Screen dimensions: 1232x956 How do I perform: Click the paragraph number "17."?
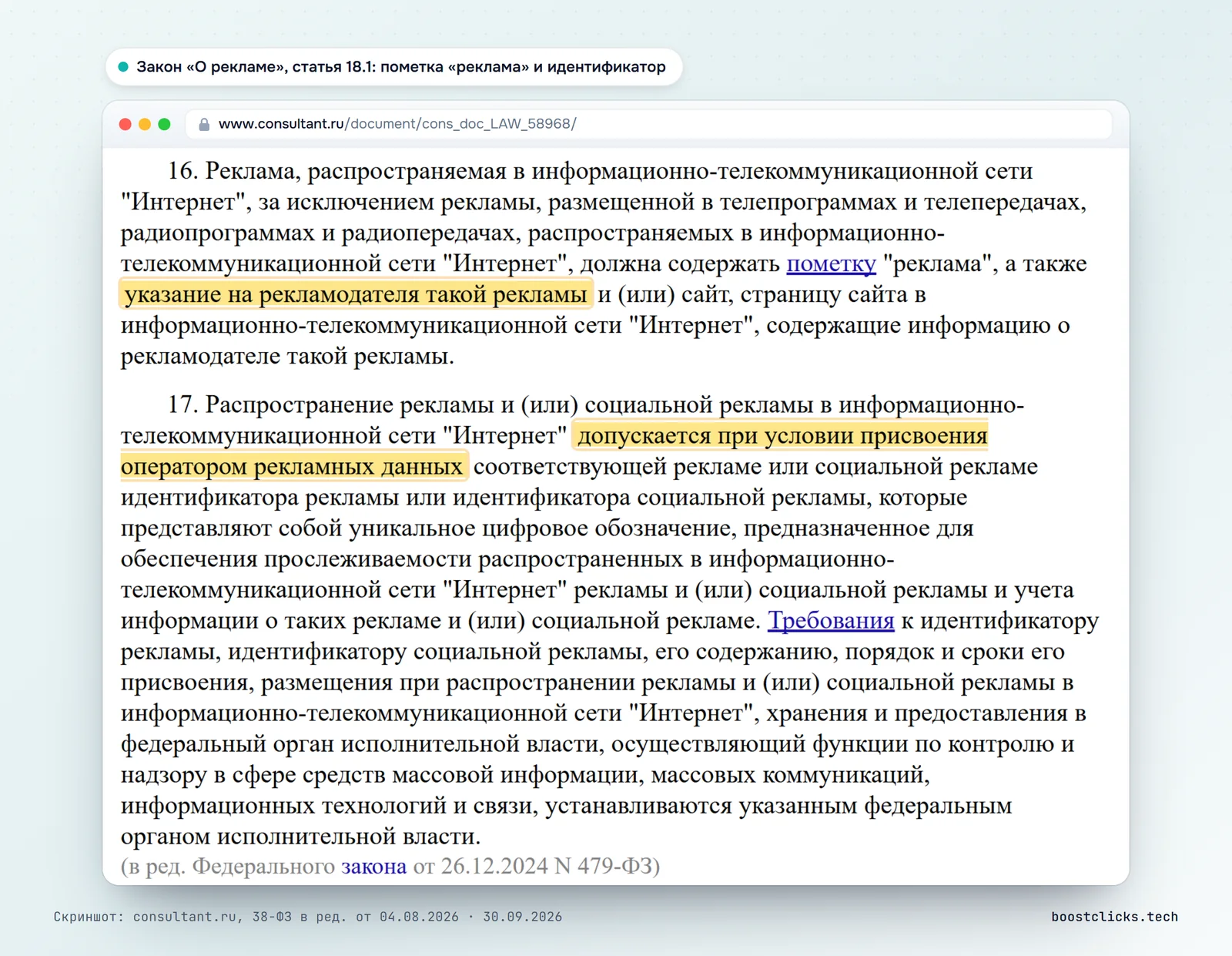183,405
